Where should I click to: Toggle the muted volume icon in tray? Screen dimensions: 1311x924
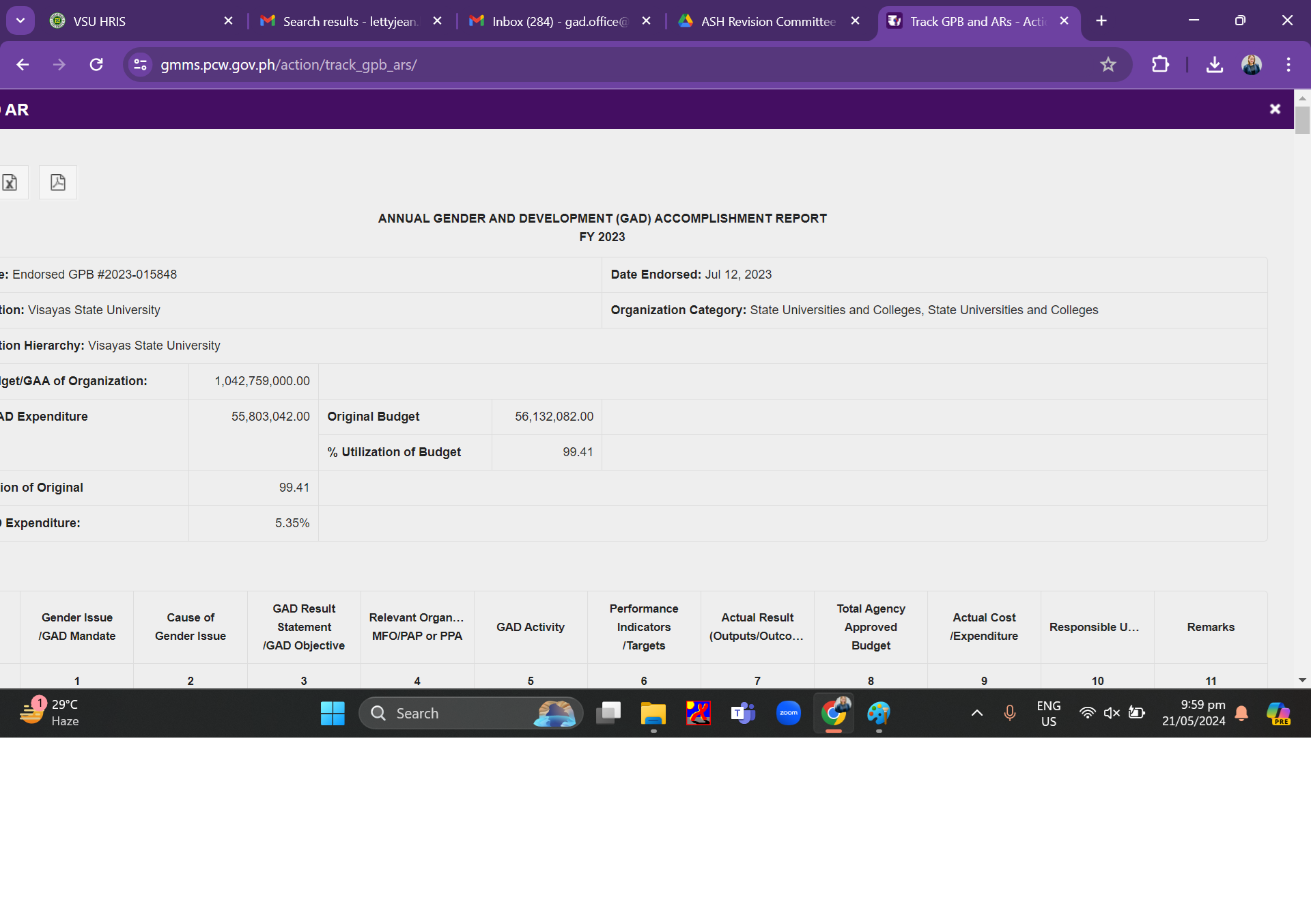pyautogui.click(x=1112, y=713)
